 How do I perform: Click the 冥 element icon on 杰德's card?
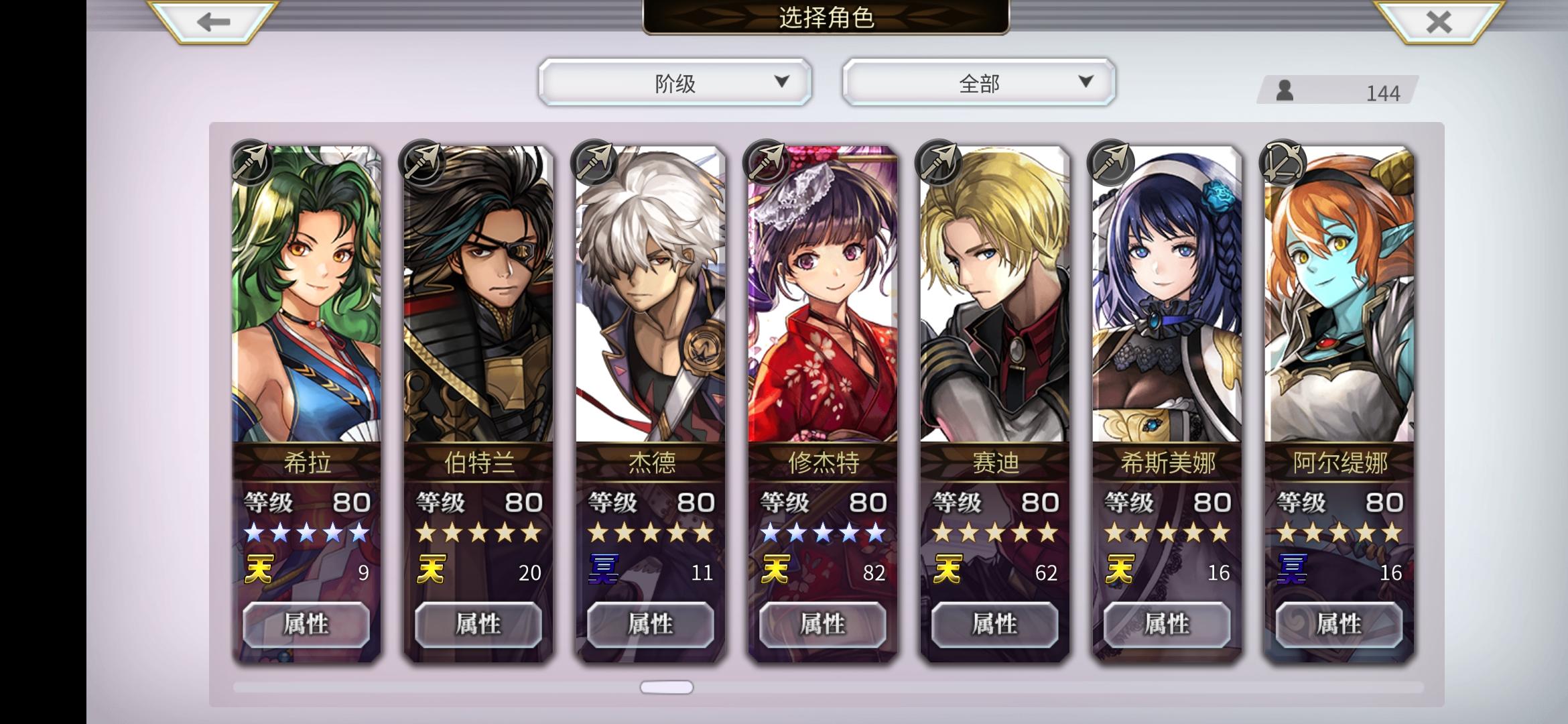[603, 570]
